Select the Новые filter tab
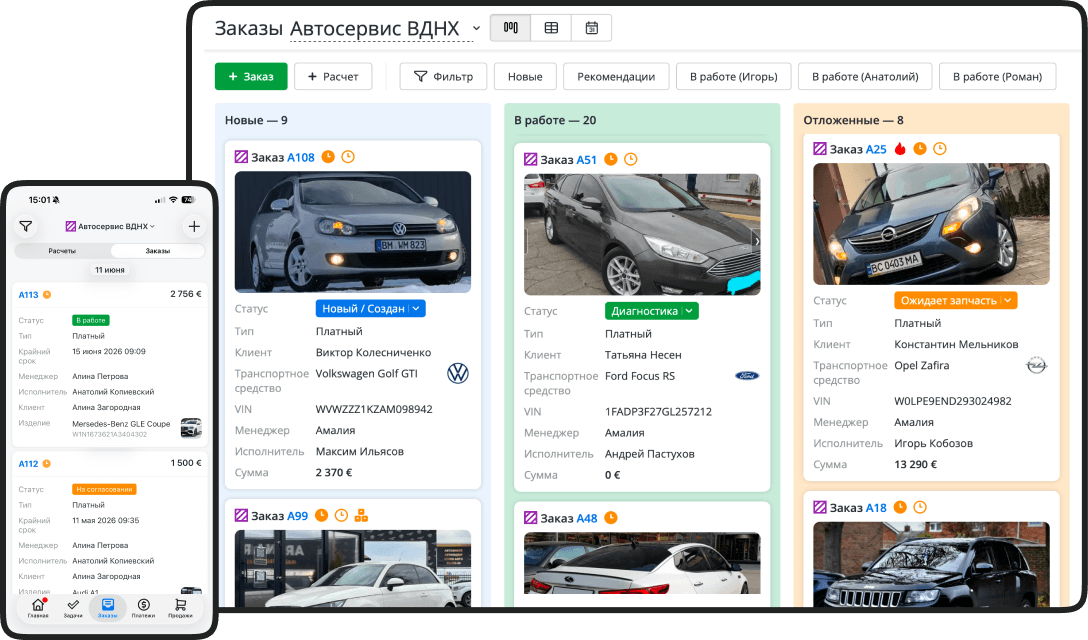 click(525, 76)
